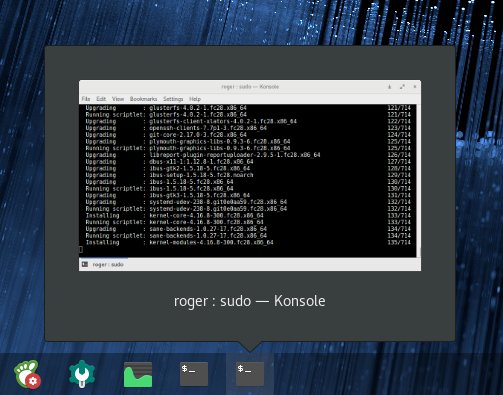
Task: Select the Konsole window preview thumbnail
Action: click(250, 175)
